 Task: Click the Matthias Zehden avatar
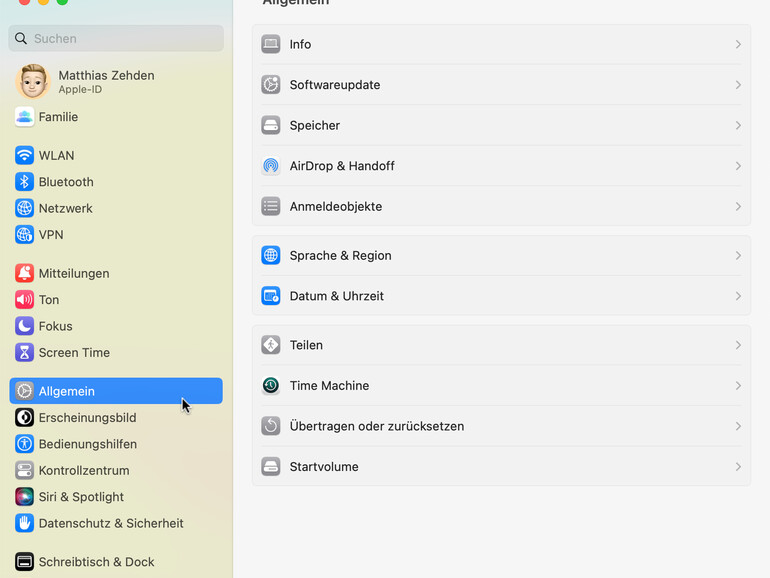pos(33,82)
